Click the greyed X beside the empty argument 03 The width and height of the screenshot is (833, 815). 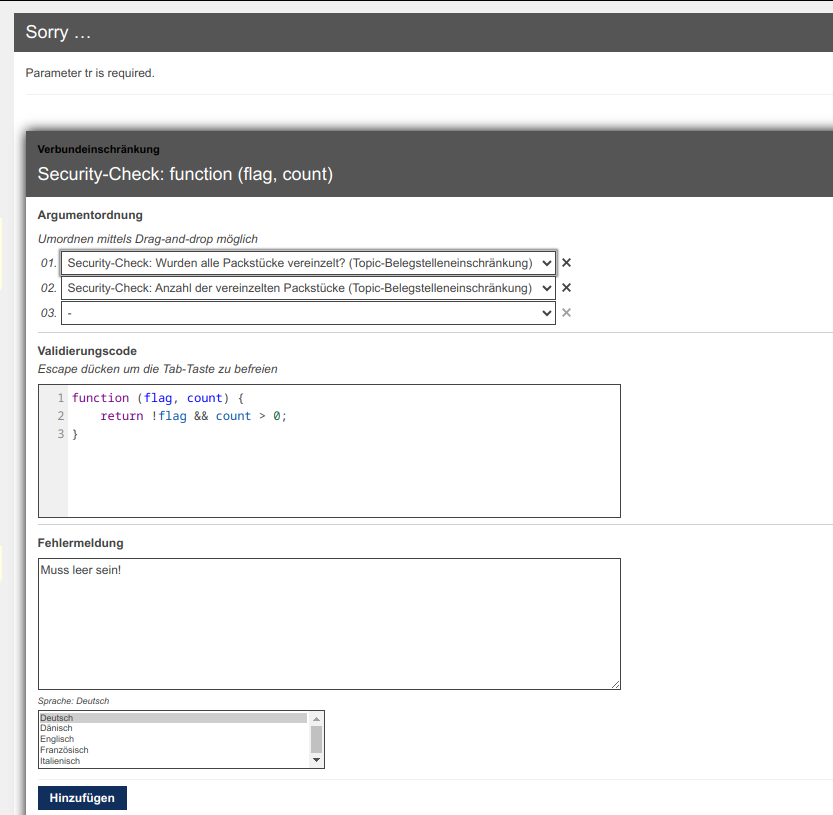pyautogui.click(x=566, y=313)
